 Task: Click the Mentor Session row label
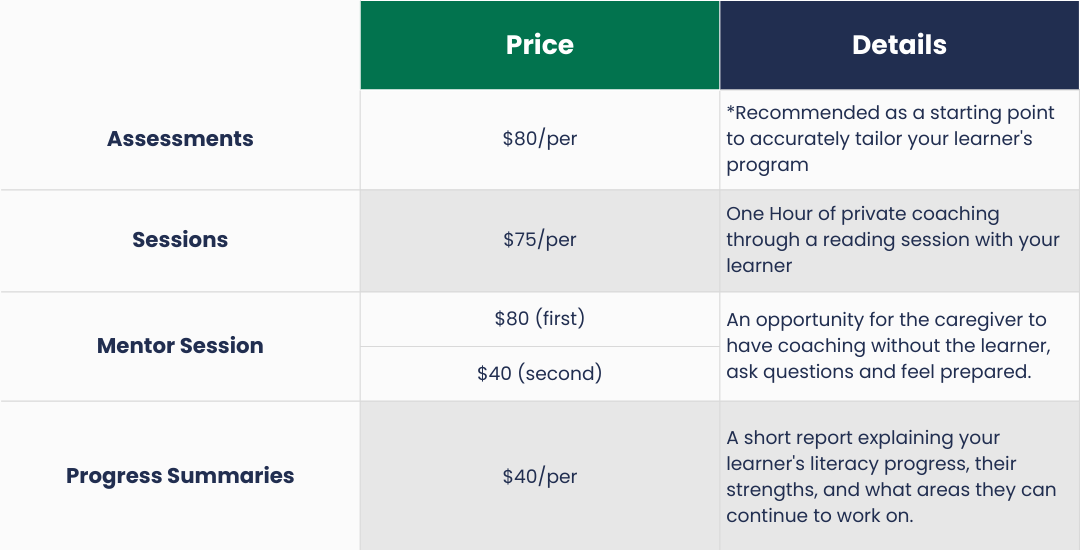click(180, 346)
